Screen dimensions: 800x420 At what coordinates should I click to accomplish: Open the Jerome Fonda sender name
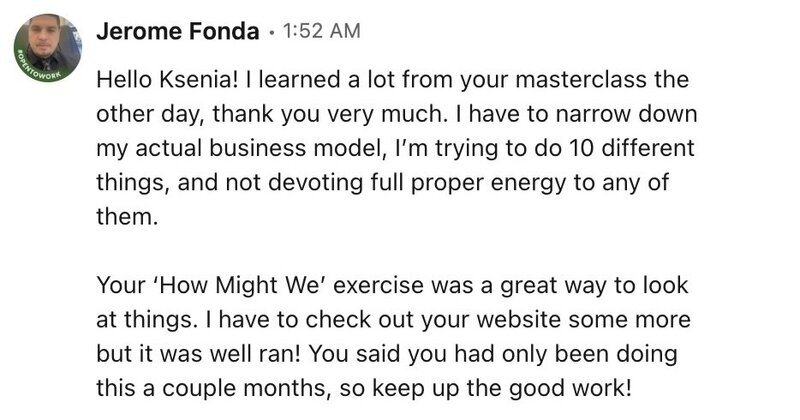point(178,32)
